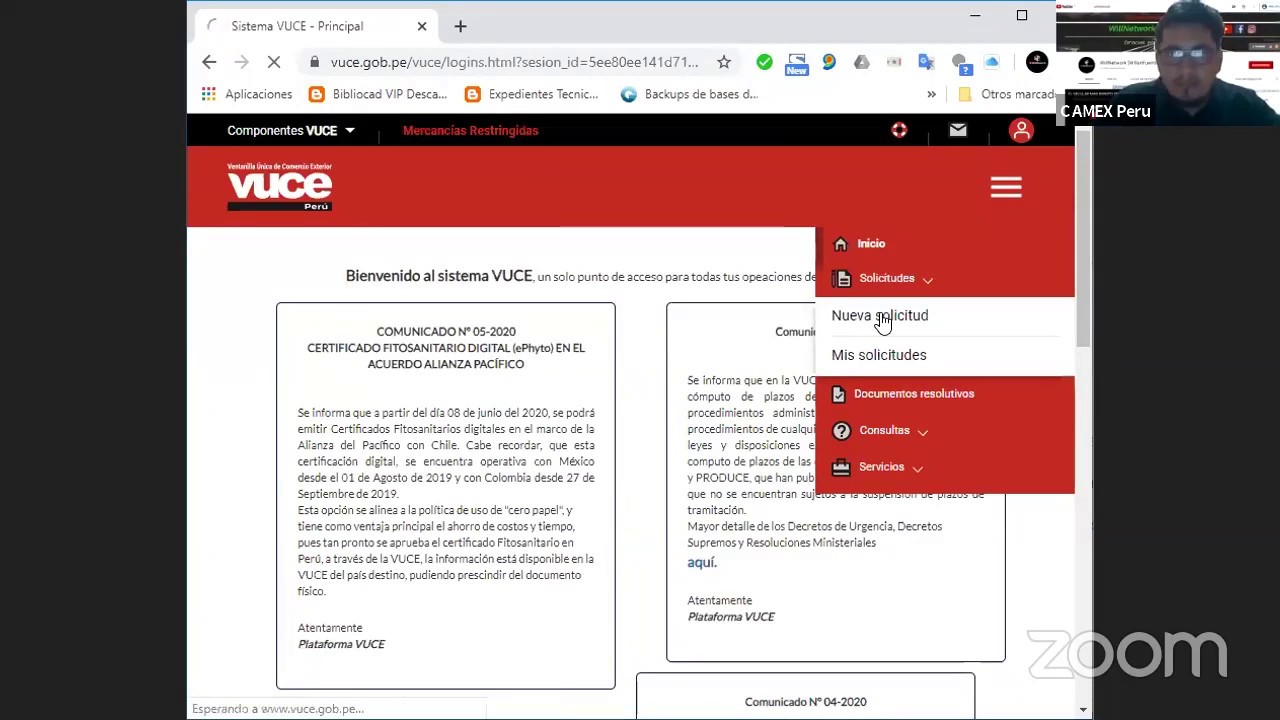1280x720 pixels.
Task: Bookmark page with the star icon
Action: (x=724, y=62)
